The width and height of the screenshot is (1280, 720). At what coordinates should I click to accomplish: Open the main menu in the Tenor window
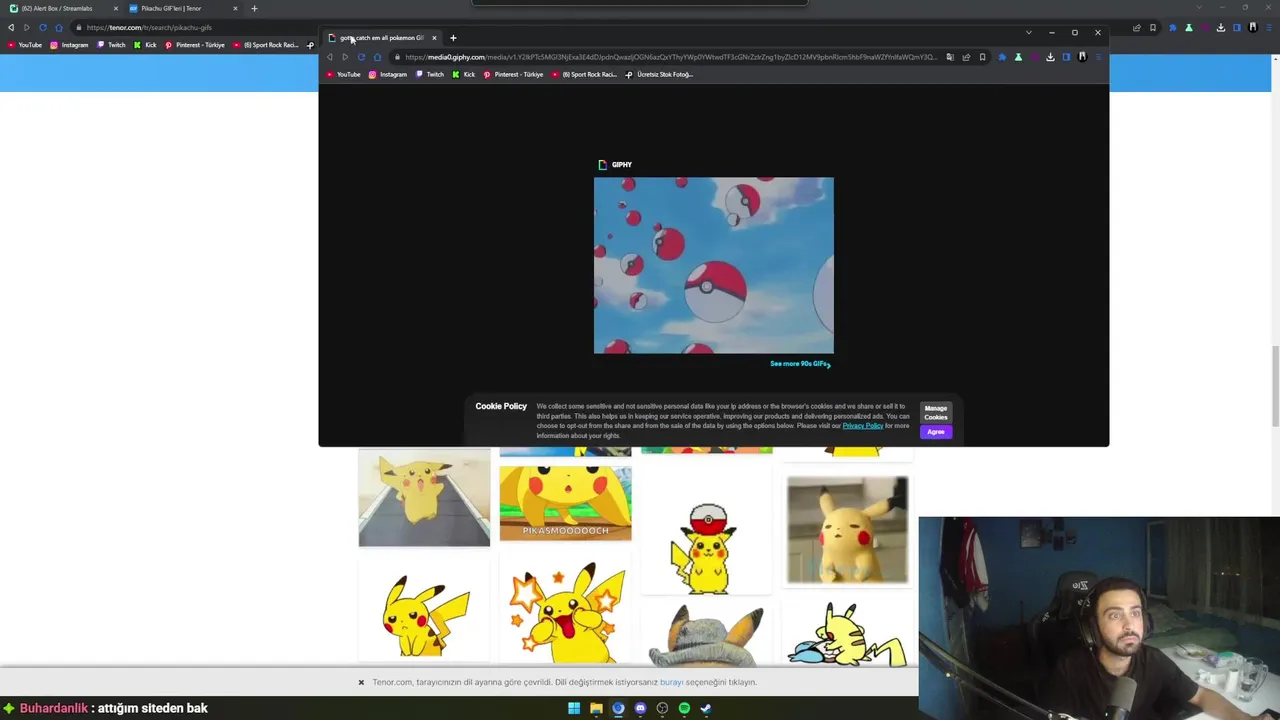tap(1269, 28)
